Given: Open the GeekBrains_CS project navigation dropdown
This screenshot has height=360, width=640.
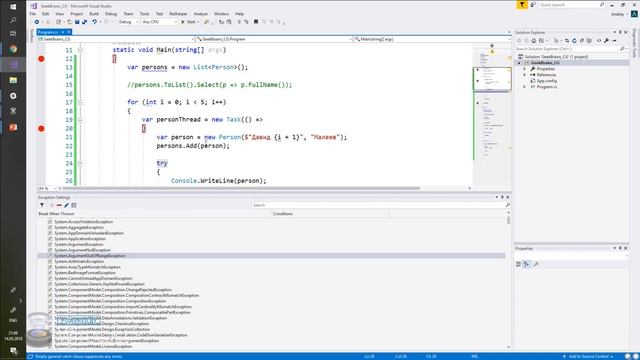Looking at the screenshot, I should click(x=115, y=39).
